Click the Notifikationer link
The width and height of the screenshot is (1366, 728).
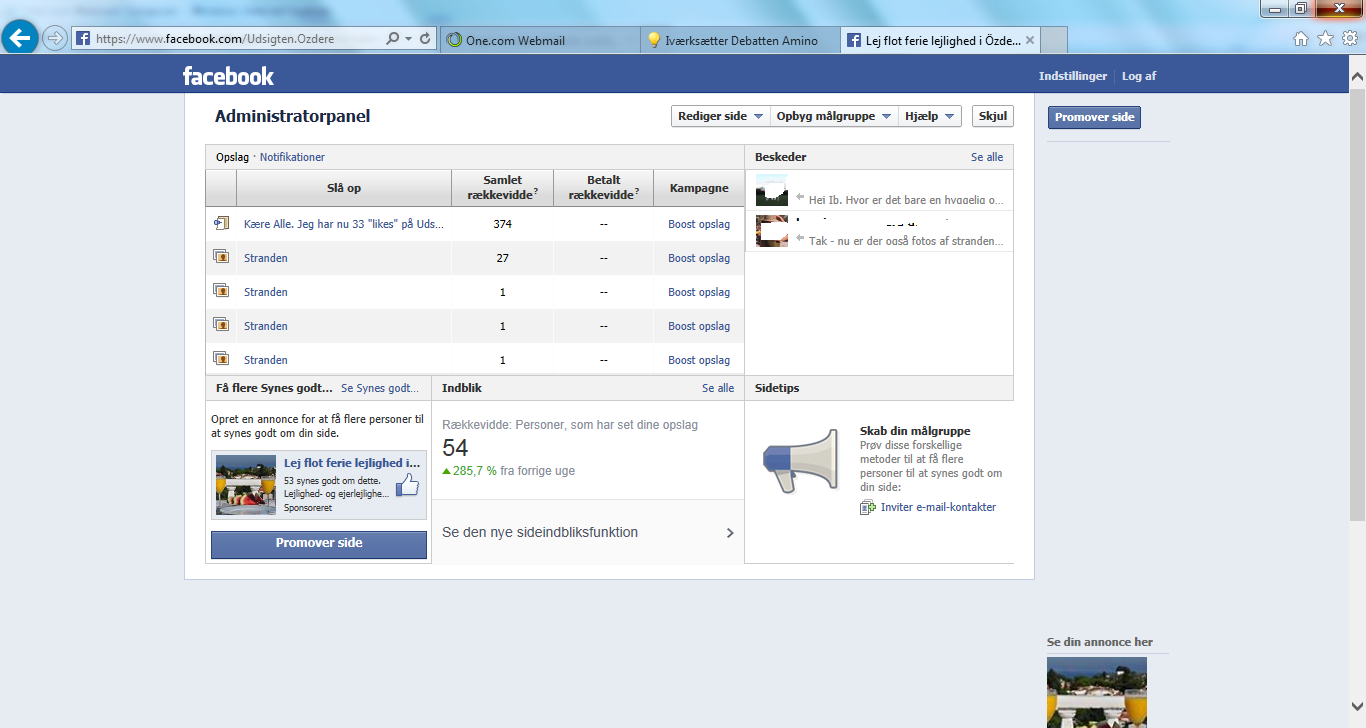[x=292, y=157]
